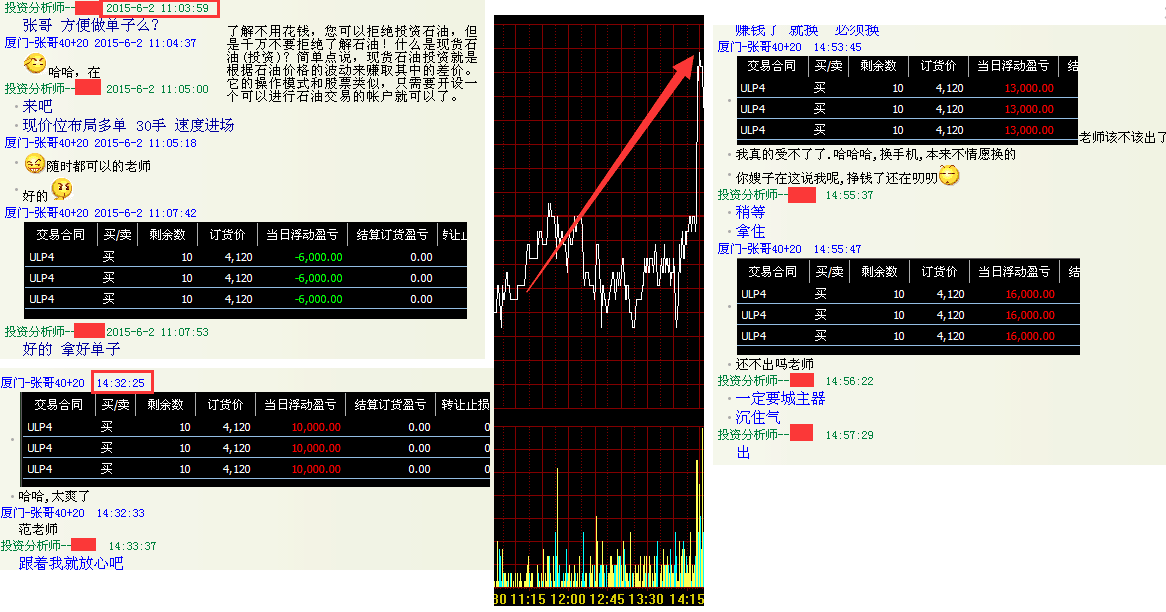
Task: Click 交易合同 header in the 13,000.00 table
Action: [x=771, y=65]
